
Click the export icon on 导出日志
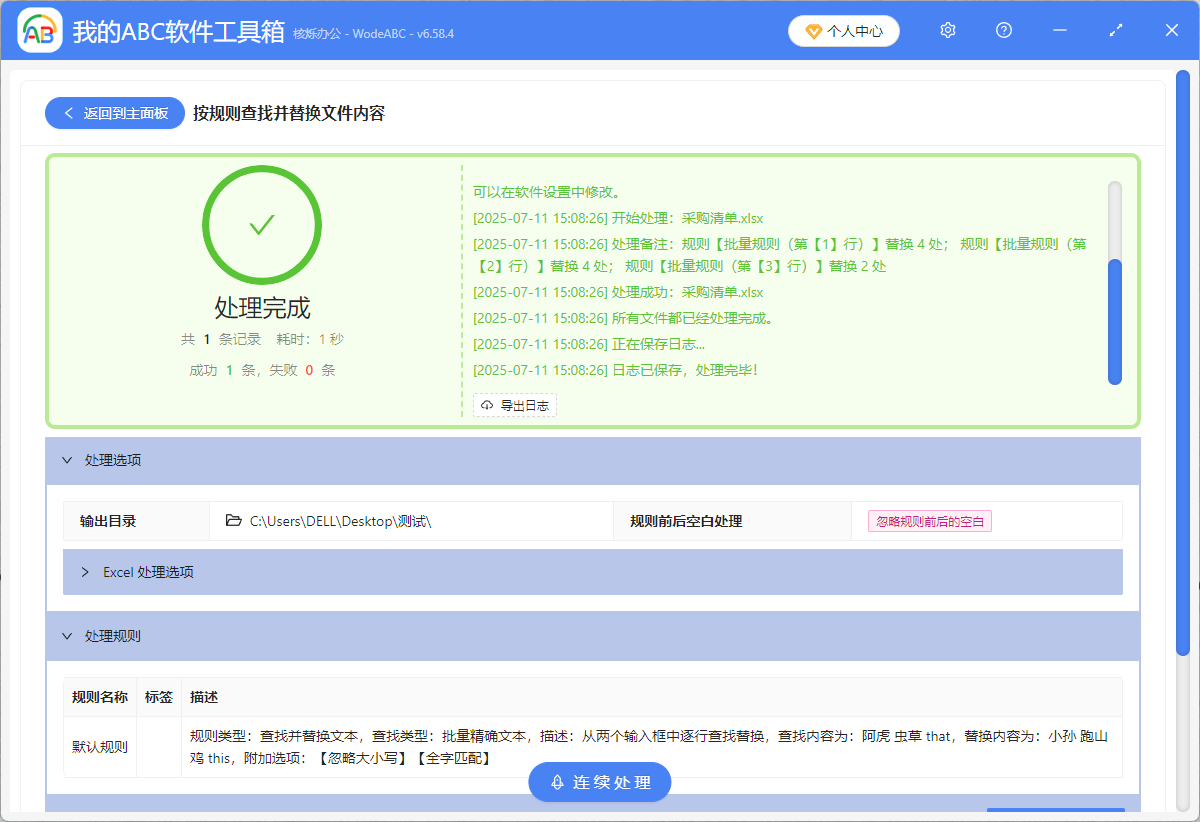[x=486, y=405]
